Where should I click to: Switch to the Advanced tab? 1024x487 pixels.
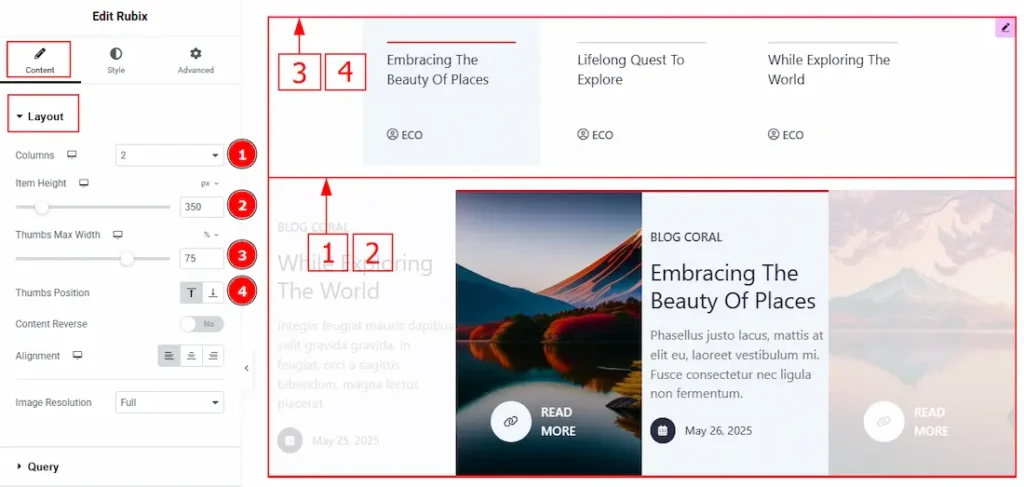tap(195, 60)
